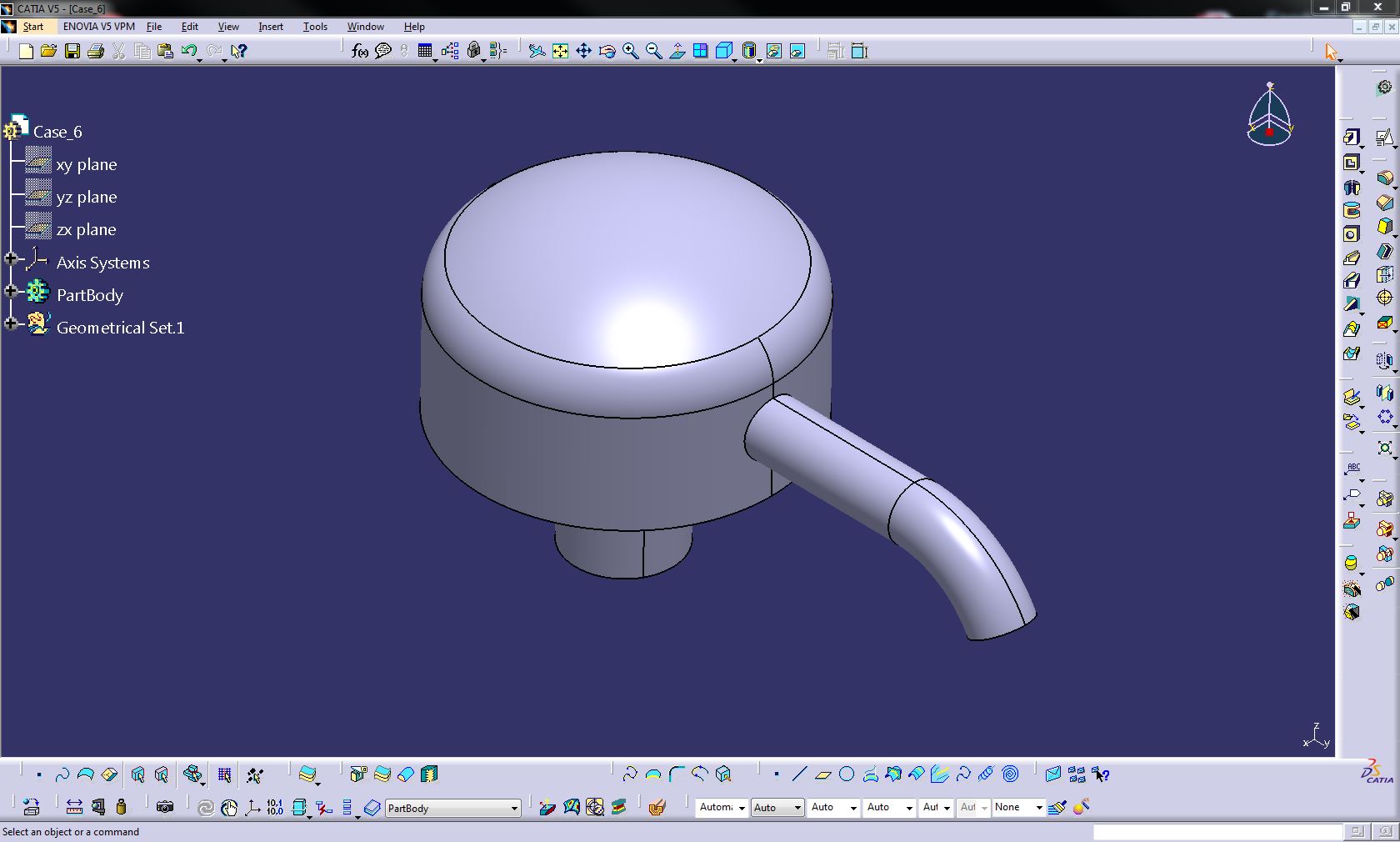Click the Shading view mode cylinder icon
Image resolution: width=1400 pixels, height=842 pixels.
point(748,51)
